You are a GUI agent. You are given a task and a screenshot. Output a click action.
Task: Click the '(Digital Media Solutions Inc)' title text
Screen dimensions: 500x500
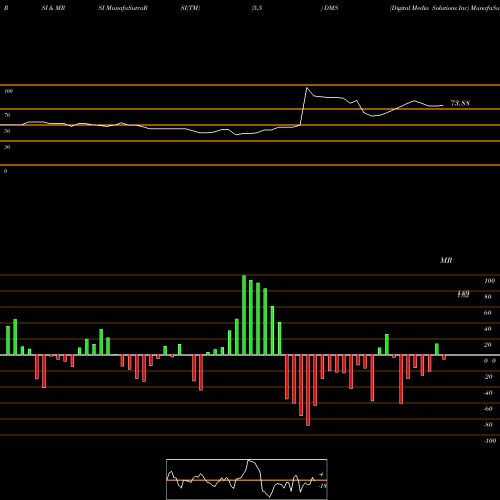(x=429, y=8)
